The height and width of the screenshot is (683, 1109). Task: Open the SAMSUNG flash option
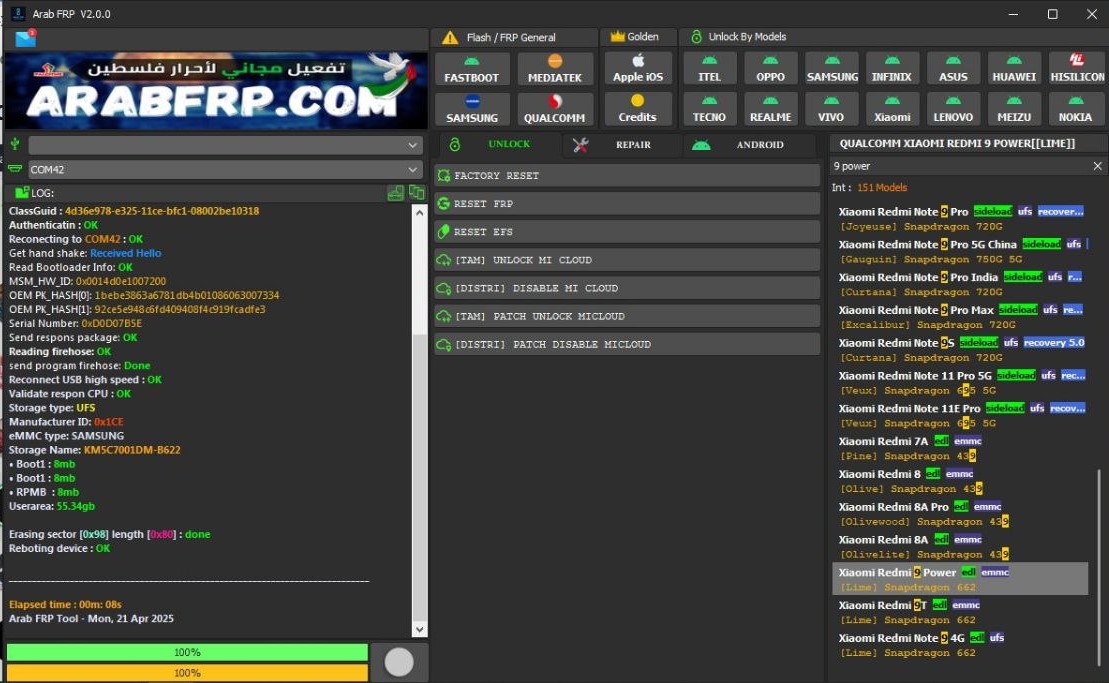point(472,110)
